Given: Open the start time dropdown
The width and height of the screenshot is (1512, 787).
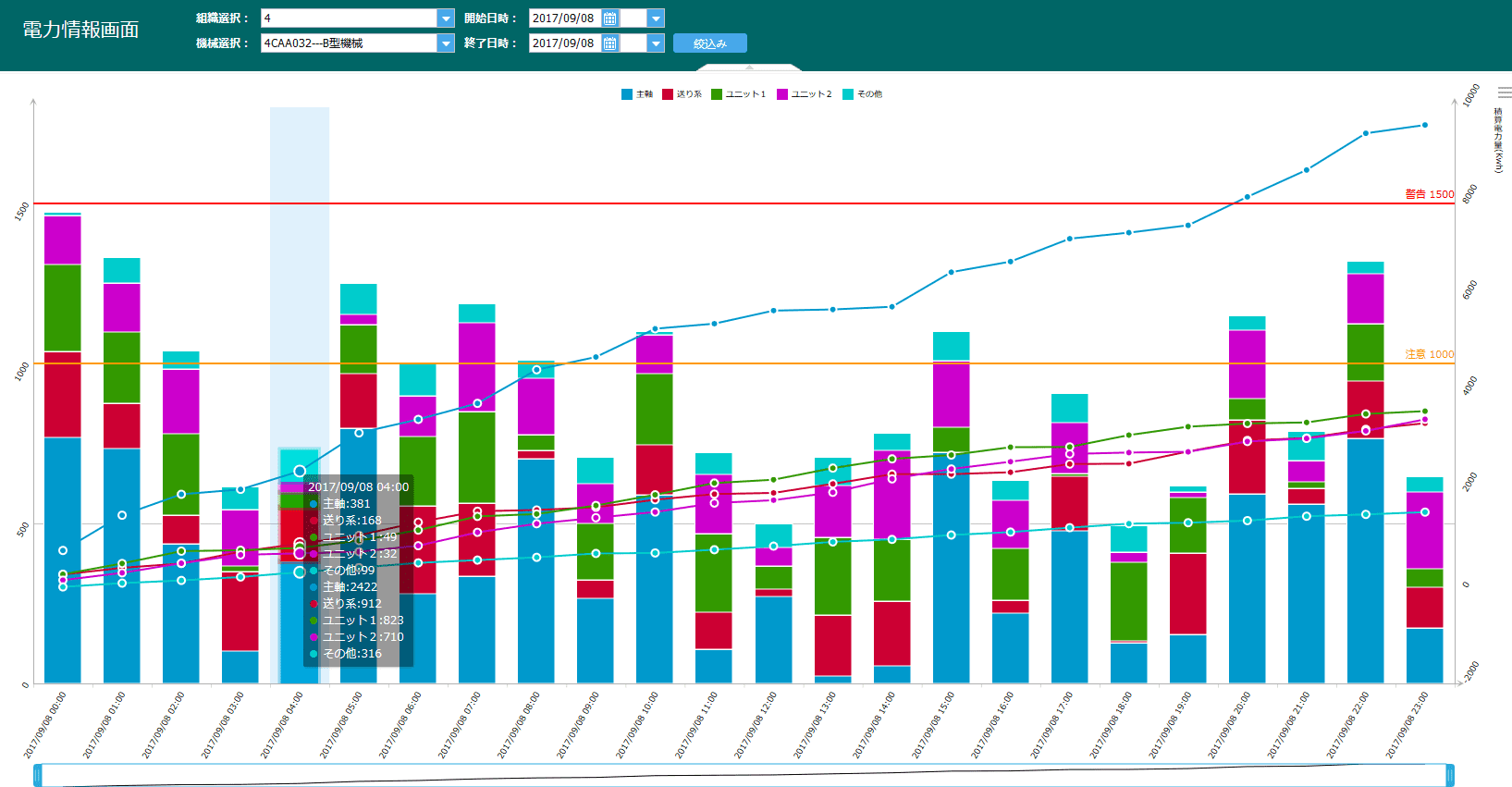Looking at the screenshot, I should [656, 18].
